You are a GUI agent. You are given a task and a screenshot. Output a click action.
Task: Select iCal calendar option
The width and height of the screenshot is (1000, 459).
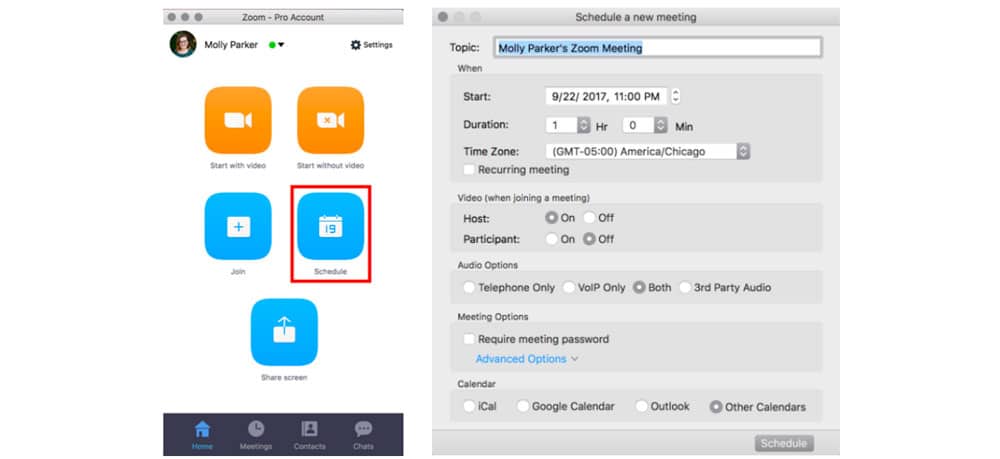[x=469, y=406]
